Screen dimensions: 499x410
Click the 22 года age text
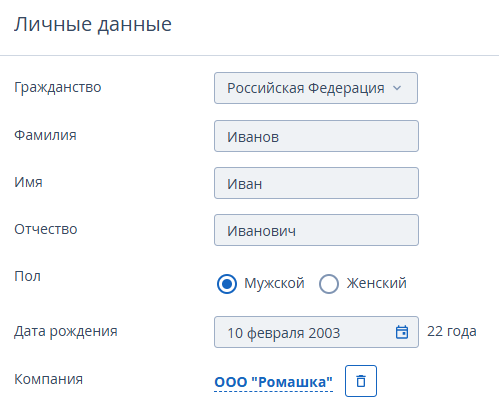click(452, 331)
